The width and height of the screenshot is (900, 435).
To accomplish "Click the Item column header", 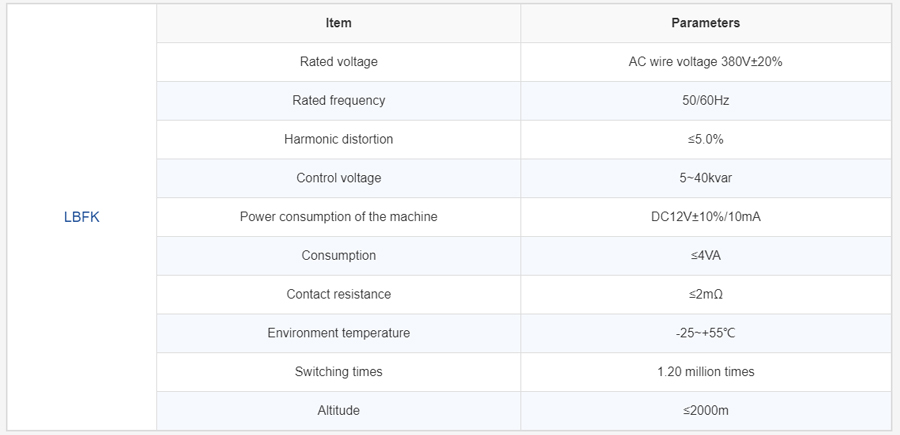I will coord(338,23).
